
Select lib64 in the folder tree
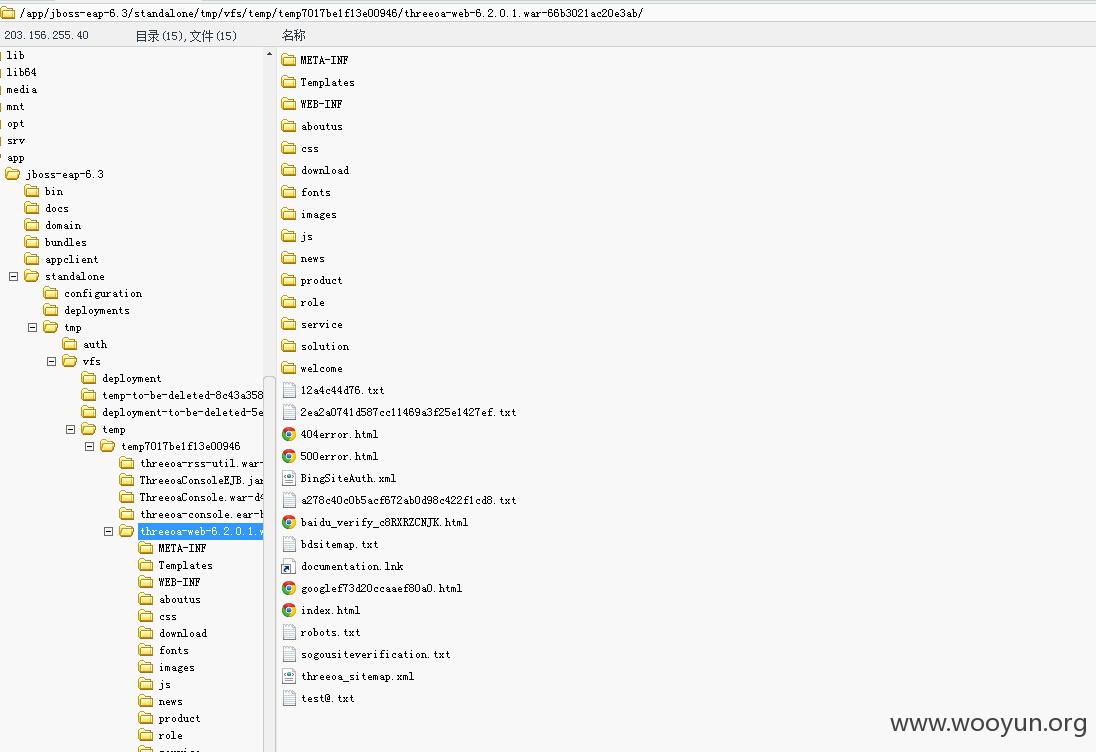[x=21, y=72]
